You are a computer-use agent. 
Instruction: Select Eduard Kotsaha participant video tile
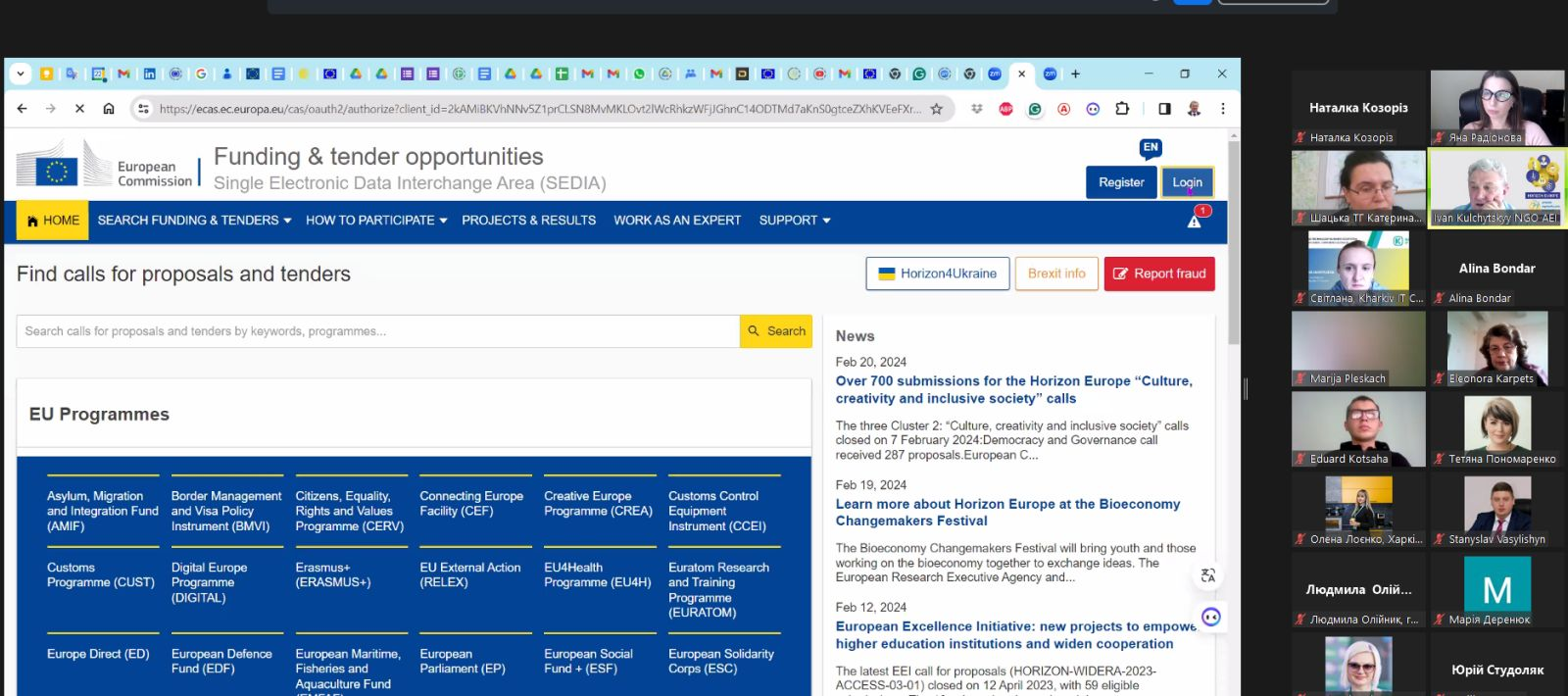click(x=1358, y=429)
